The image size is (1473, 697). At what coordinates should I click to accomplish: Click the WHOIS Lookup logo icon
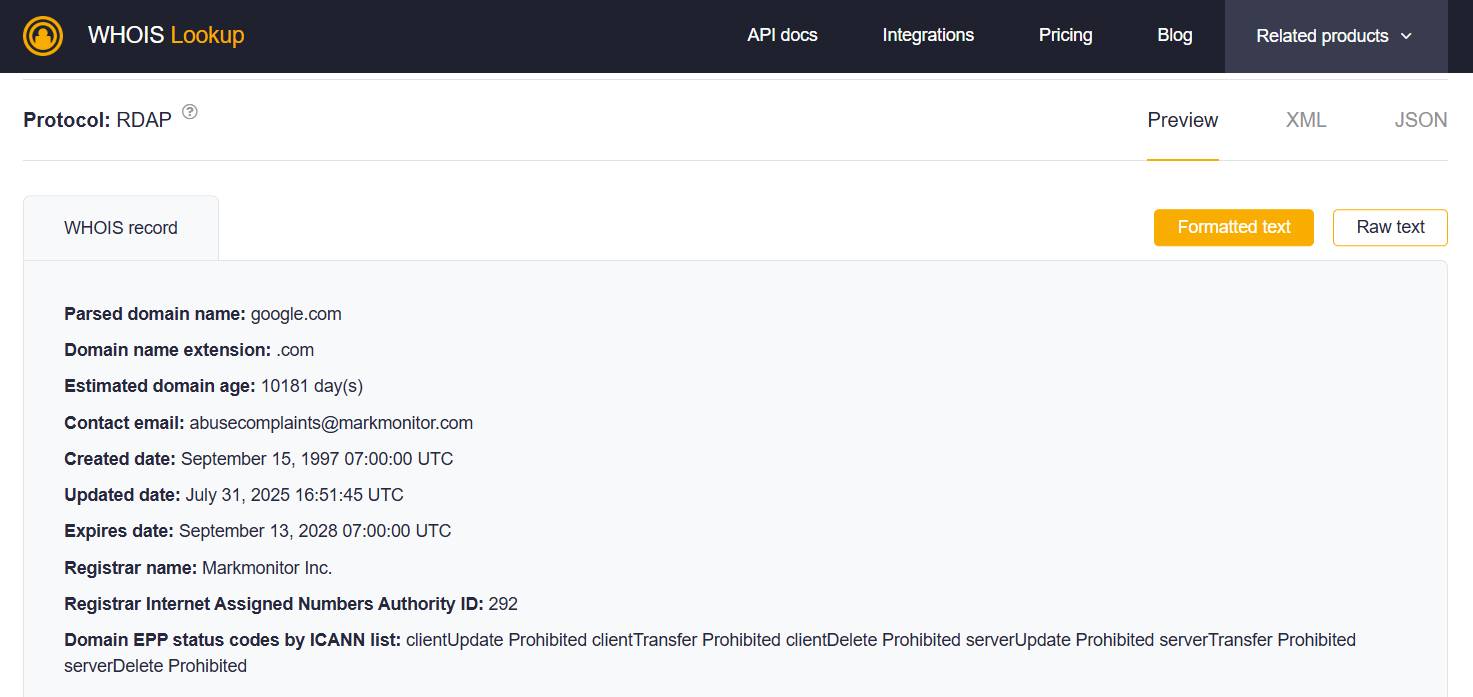click(x=43, y=36)
